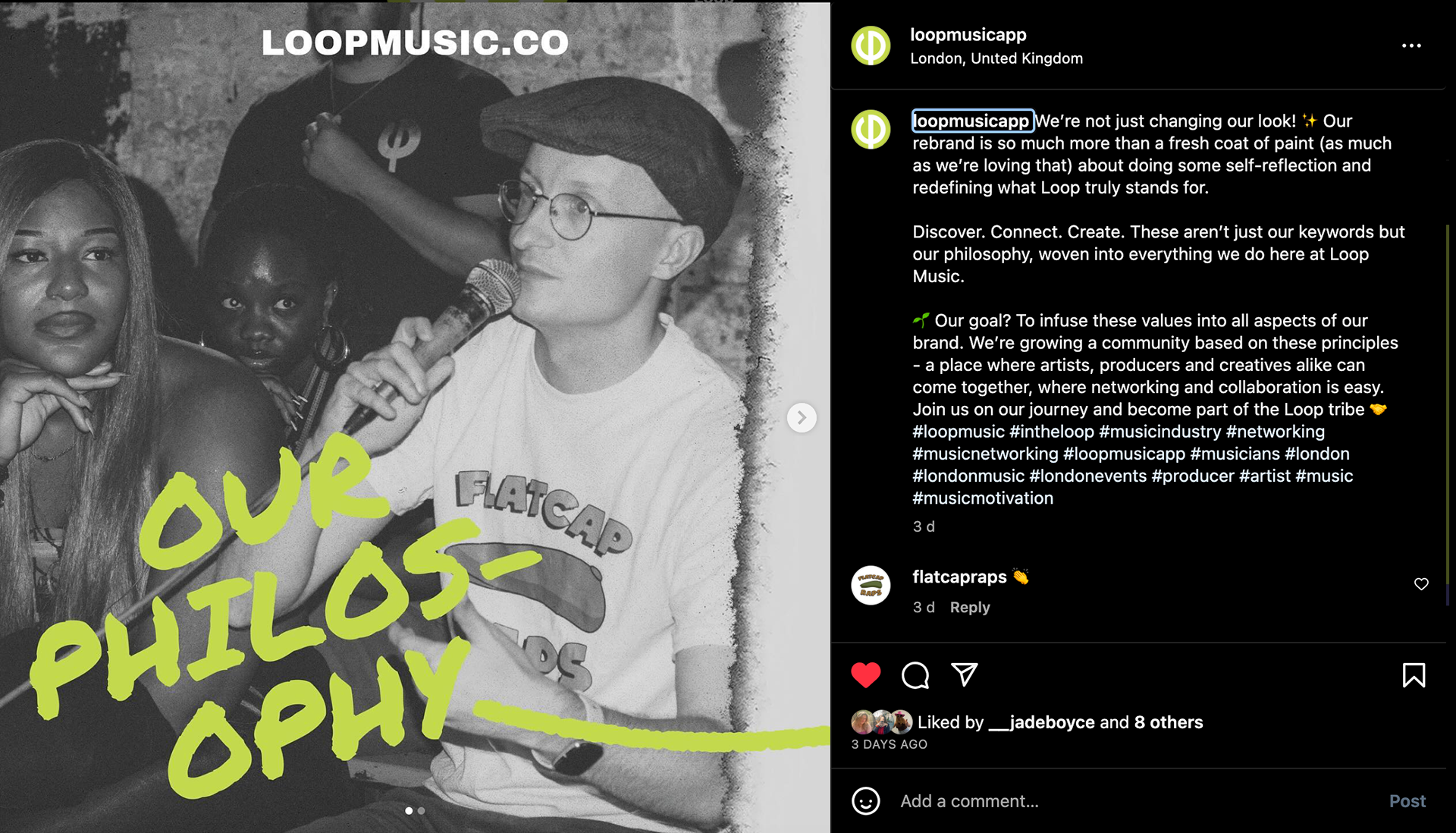Open three-dot more options menu
The image size is (1456, 833).
[1411, 46]
